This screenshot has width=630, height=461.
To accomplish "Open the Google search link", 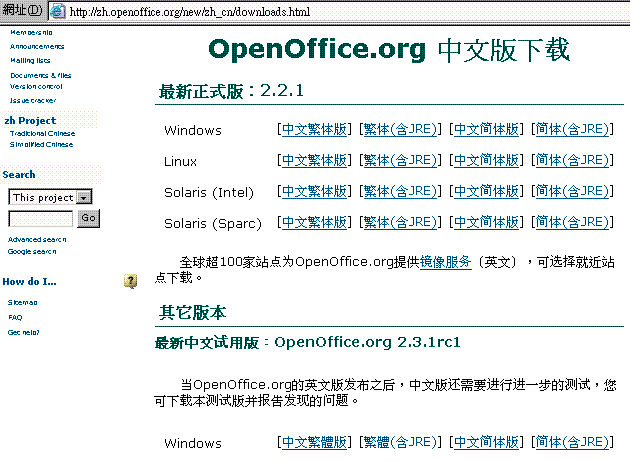I will point(32,252).
